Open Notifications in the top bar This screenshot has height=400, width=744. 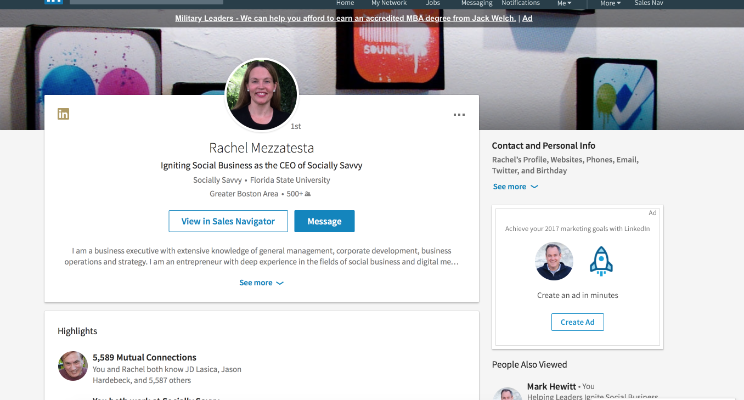[x=521, y=3]
